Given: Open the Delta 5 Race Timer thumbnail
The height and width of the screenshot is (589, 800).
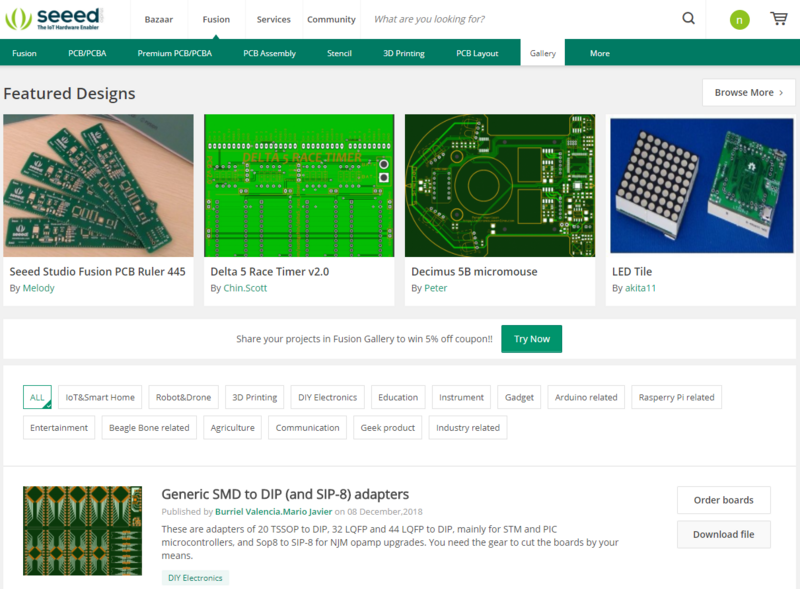Looking at the screenshot, I should (x=299, y=185).
